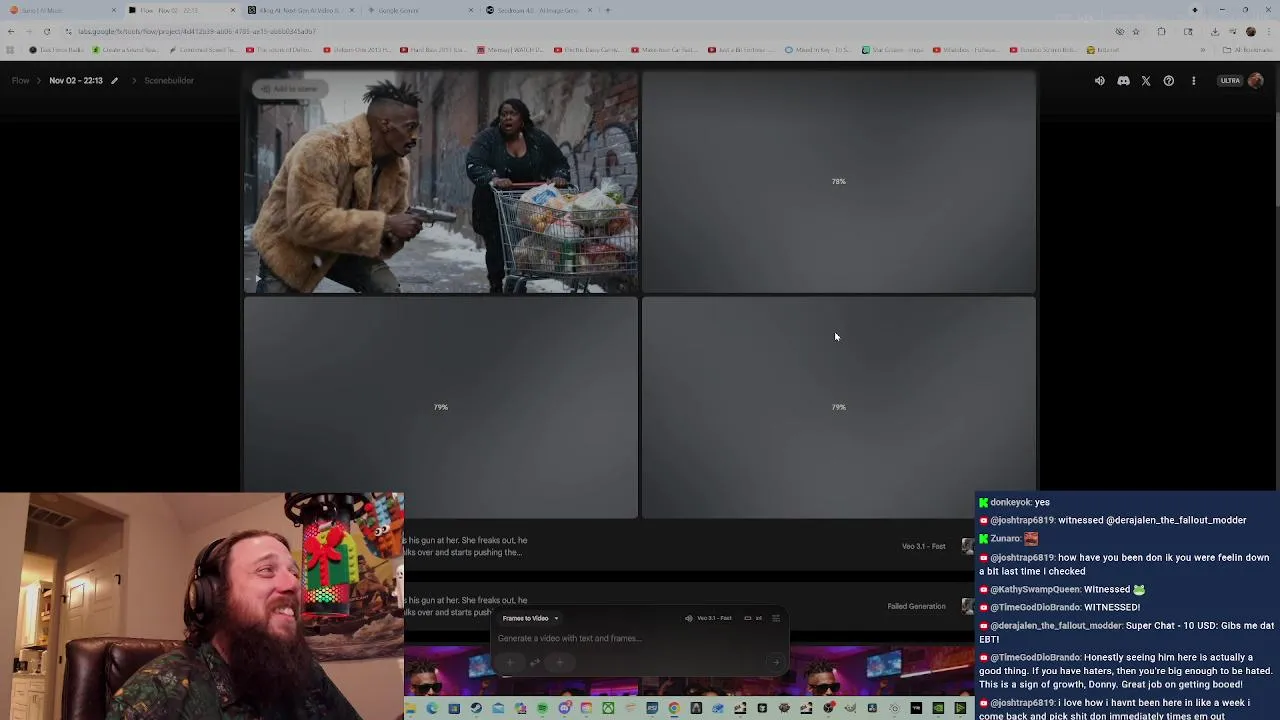This screenshot has height=720, width=1280.
Task: Open the X (Twitter) icon in Flow header
Action: [1146, 81]
